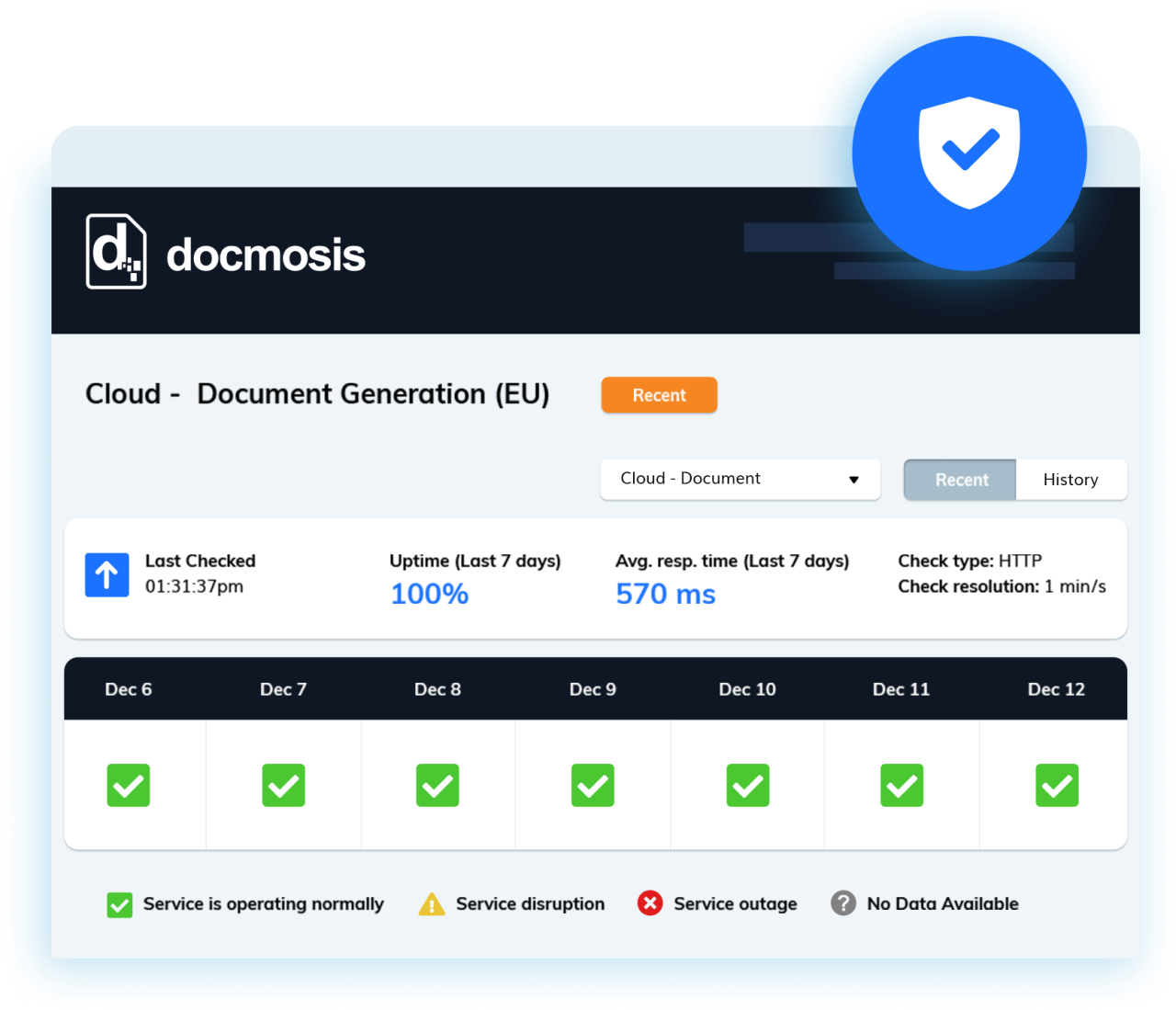
Task: Click the upload arrow status icon
Action: (107, 574)
